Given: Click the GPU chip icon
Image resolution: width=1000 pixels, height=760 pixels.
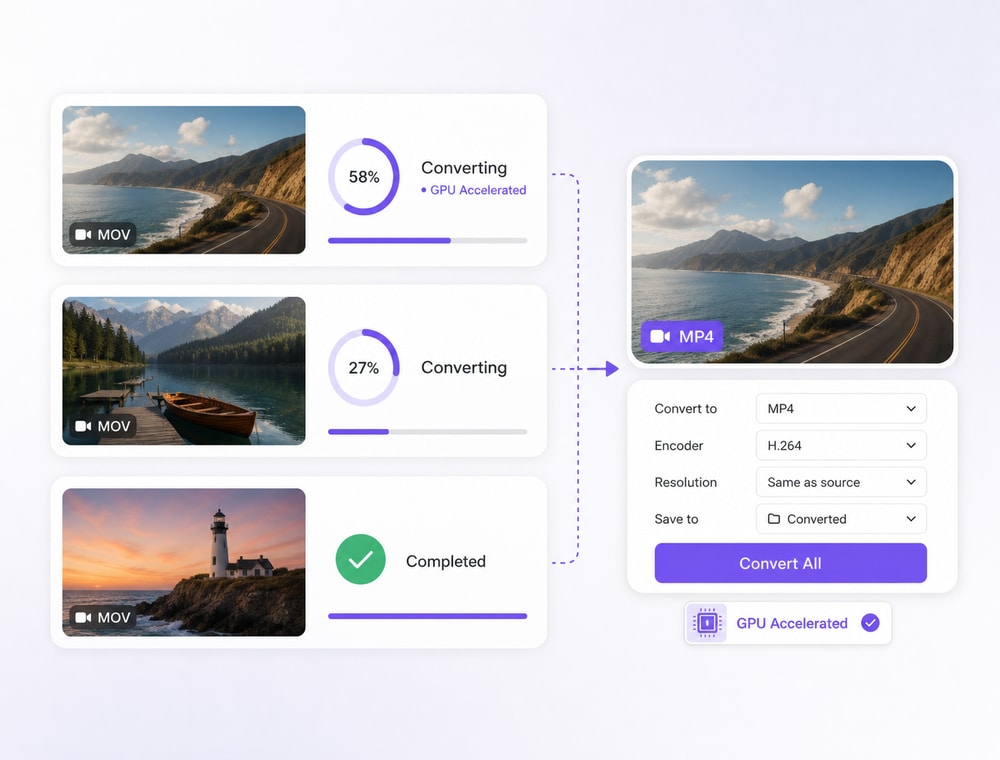Looking at the screenshot, I should tap(707, 622).
